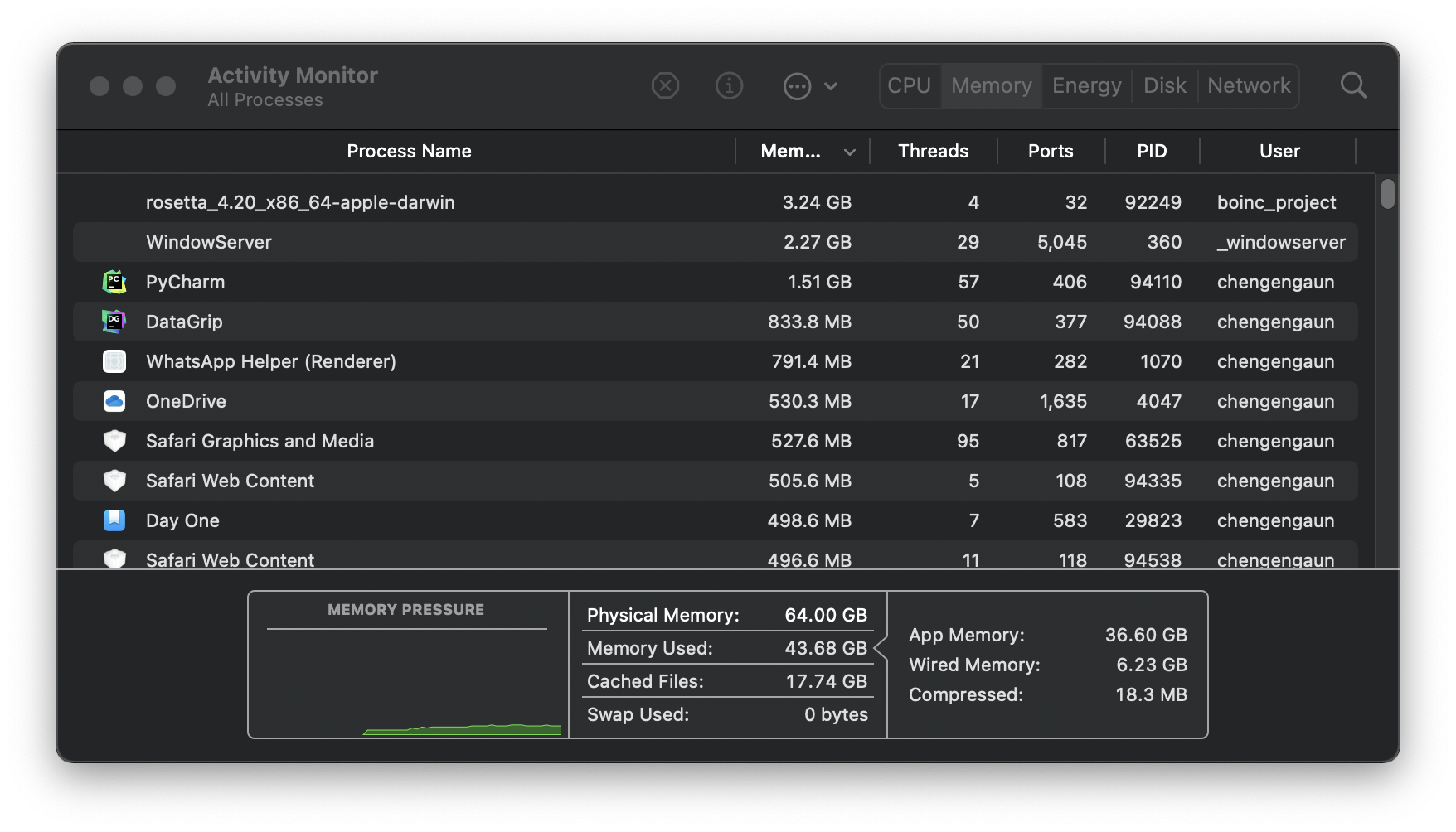Click the ellipsis more options icon
Image resolution: width=1456 pixels, height=832 pixels.
(797, 85)
